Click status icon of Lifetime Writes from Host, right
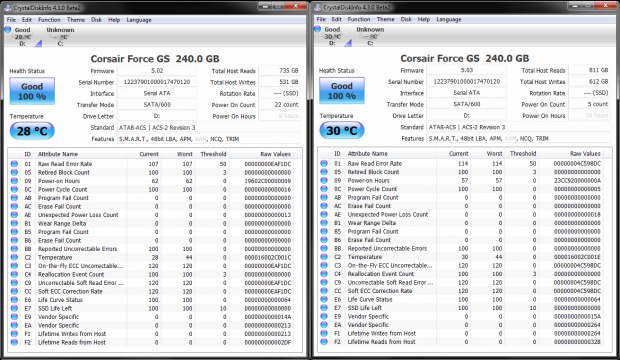 324,333
